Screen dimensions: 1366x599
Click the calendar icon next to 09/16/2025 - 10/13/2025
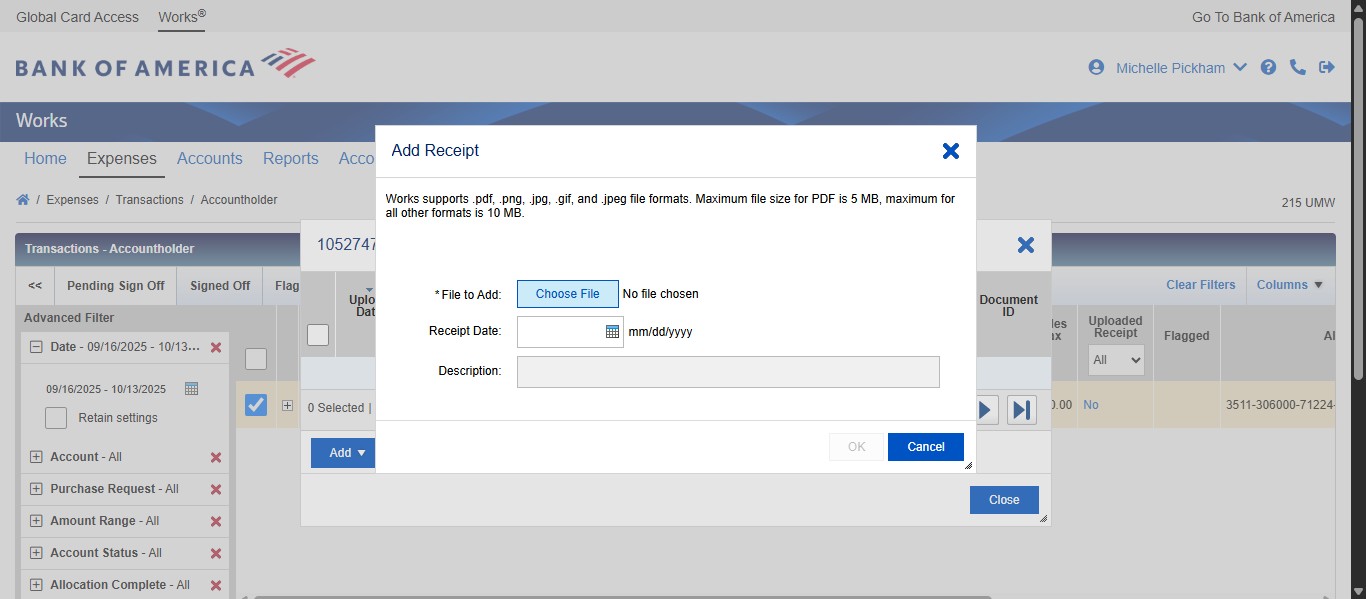point(192,388)
